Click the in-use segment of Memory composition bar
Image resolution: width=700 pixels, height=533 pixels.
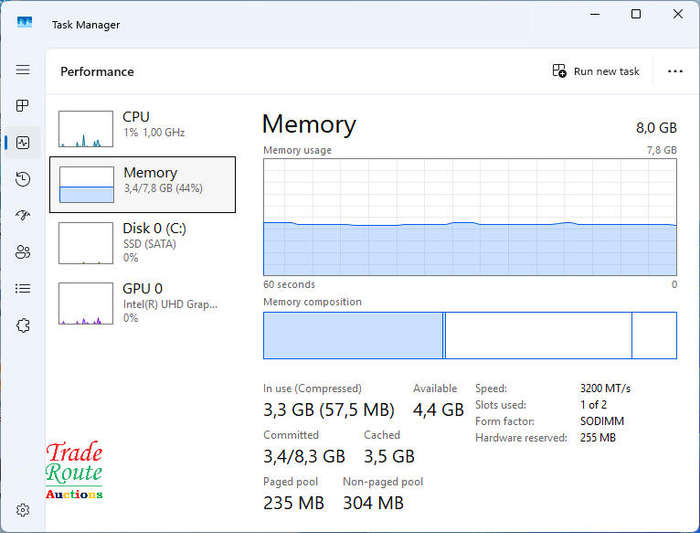[x=353, y=335]
